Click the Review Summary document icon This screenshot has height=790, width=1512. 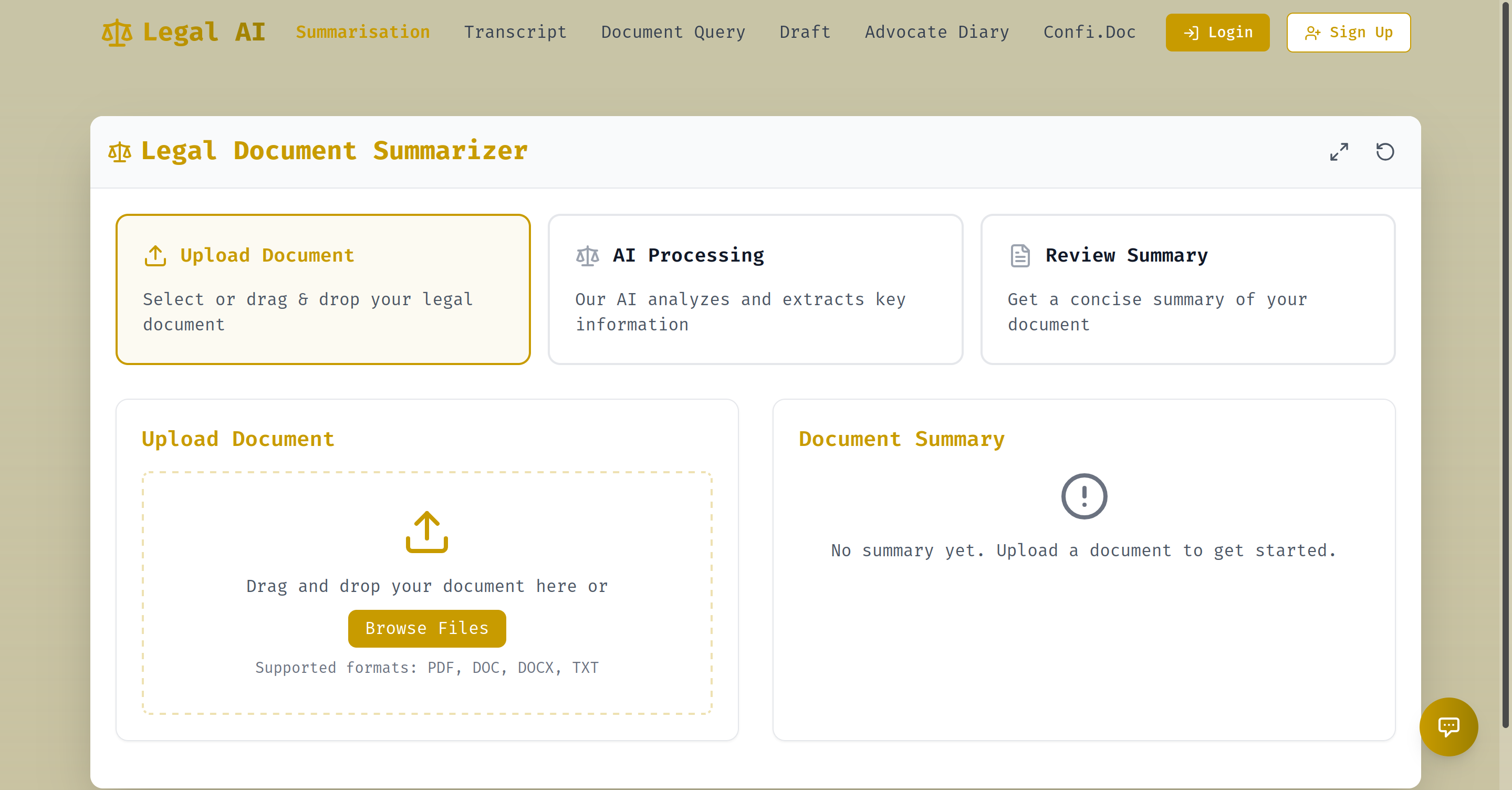click(1019, 256)
